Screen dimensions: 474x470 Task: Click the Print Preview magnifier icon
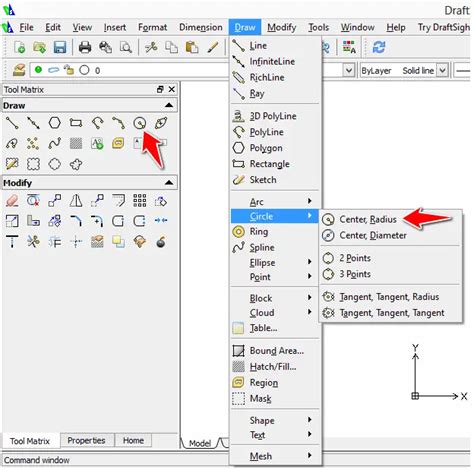126,47
